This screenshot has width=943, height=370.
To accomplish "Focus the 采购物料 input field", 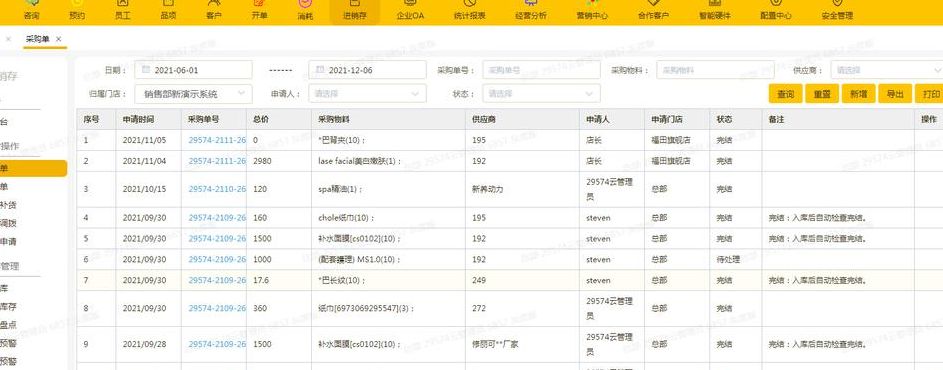I will (x=716, y=70).
